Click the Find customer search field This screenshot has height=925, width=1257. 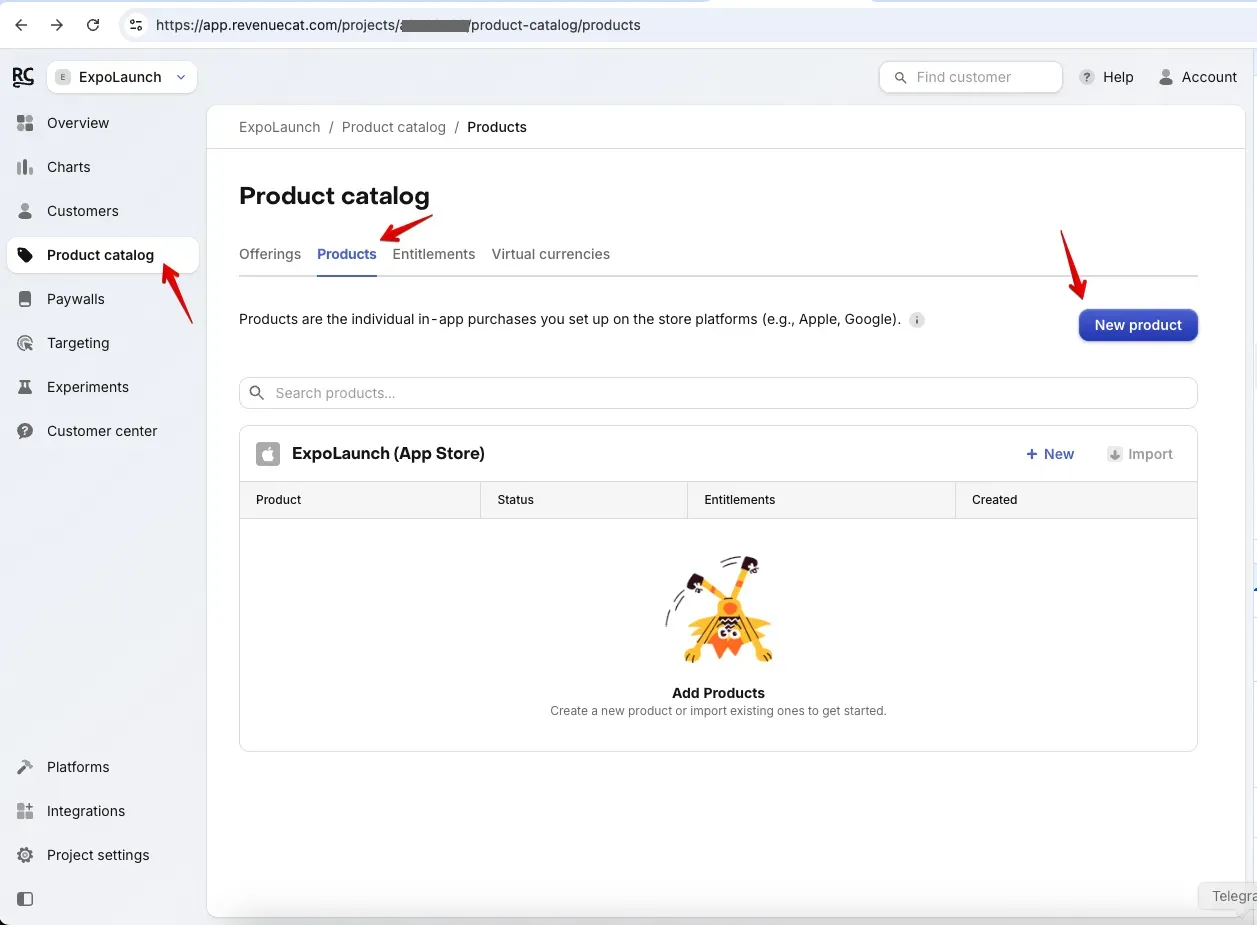971,77
